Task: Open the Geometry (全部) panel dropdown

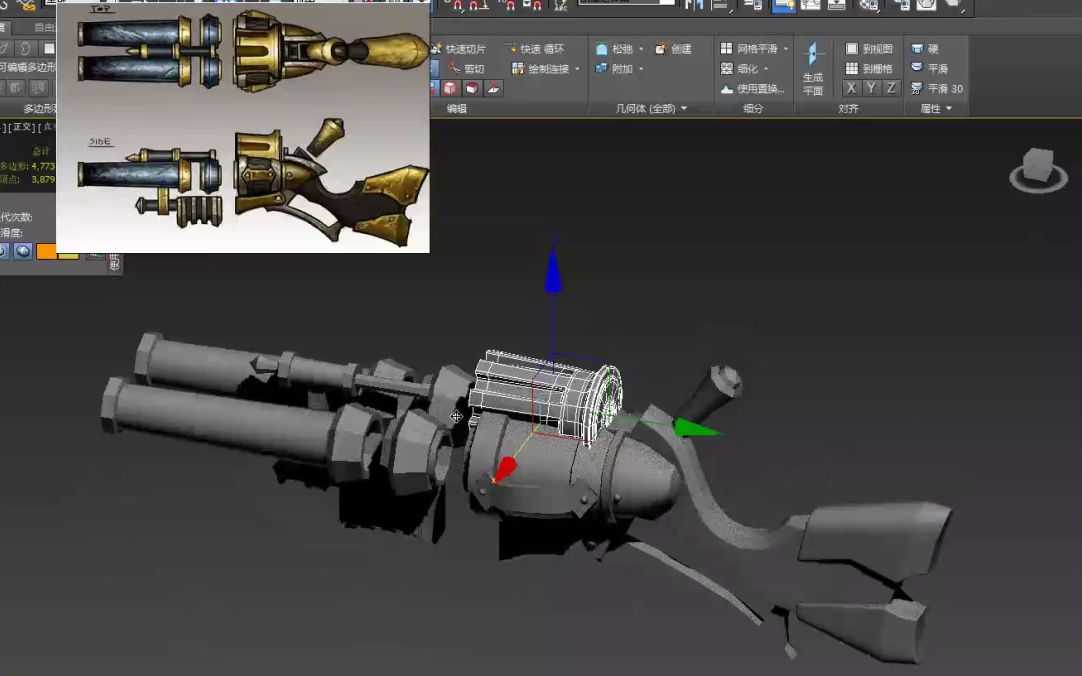Action: (x=684, y=106)
